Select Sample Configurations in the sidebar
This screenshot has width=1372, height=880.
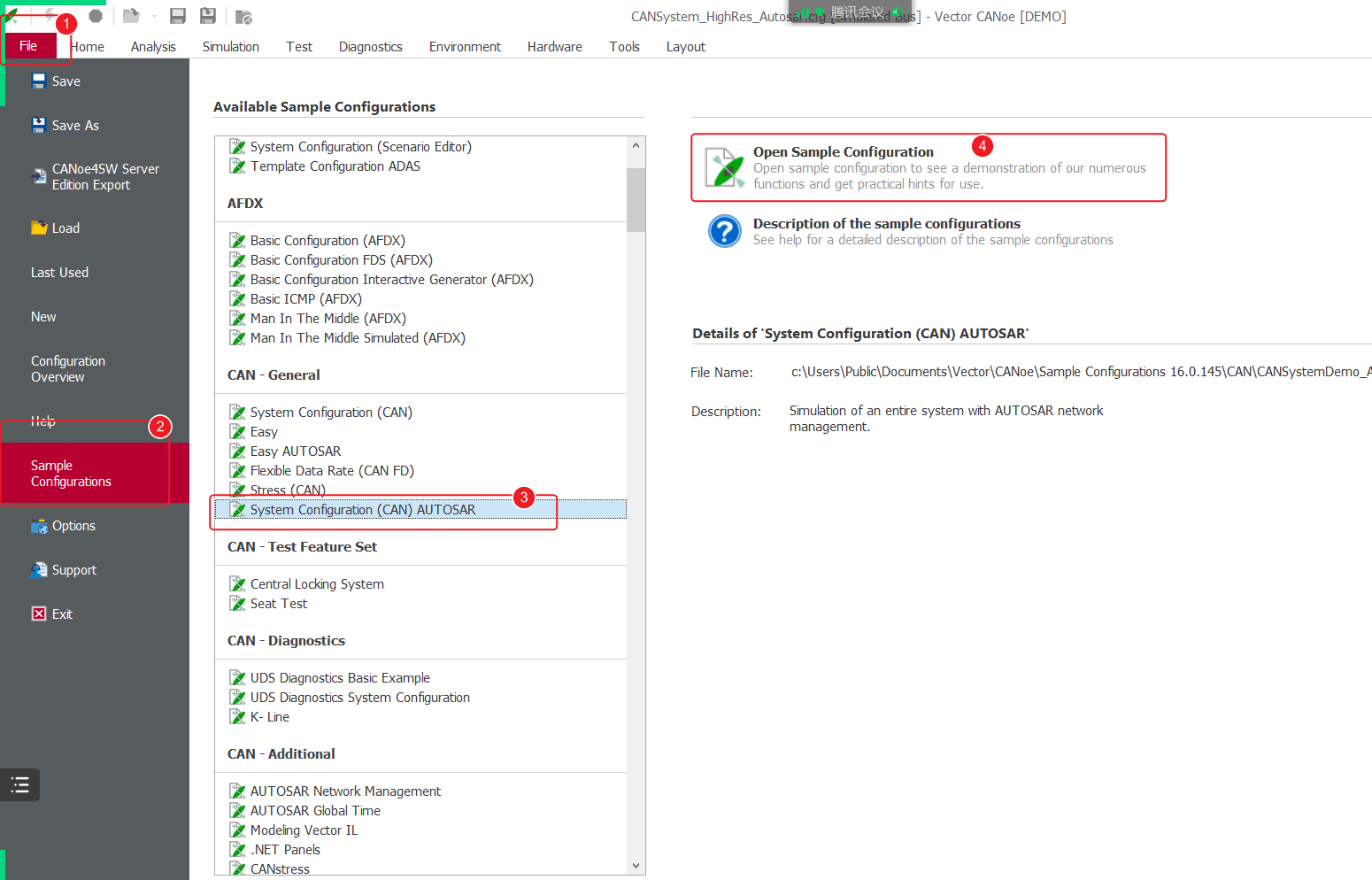pyautogui.click(x=95, y=474)
